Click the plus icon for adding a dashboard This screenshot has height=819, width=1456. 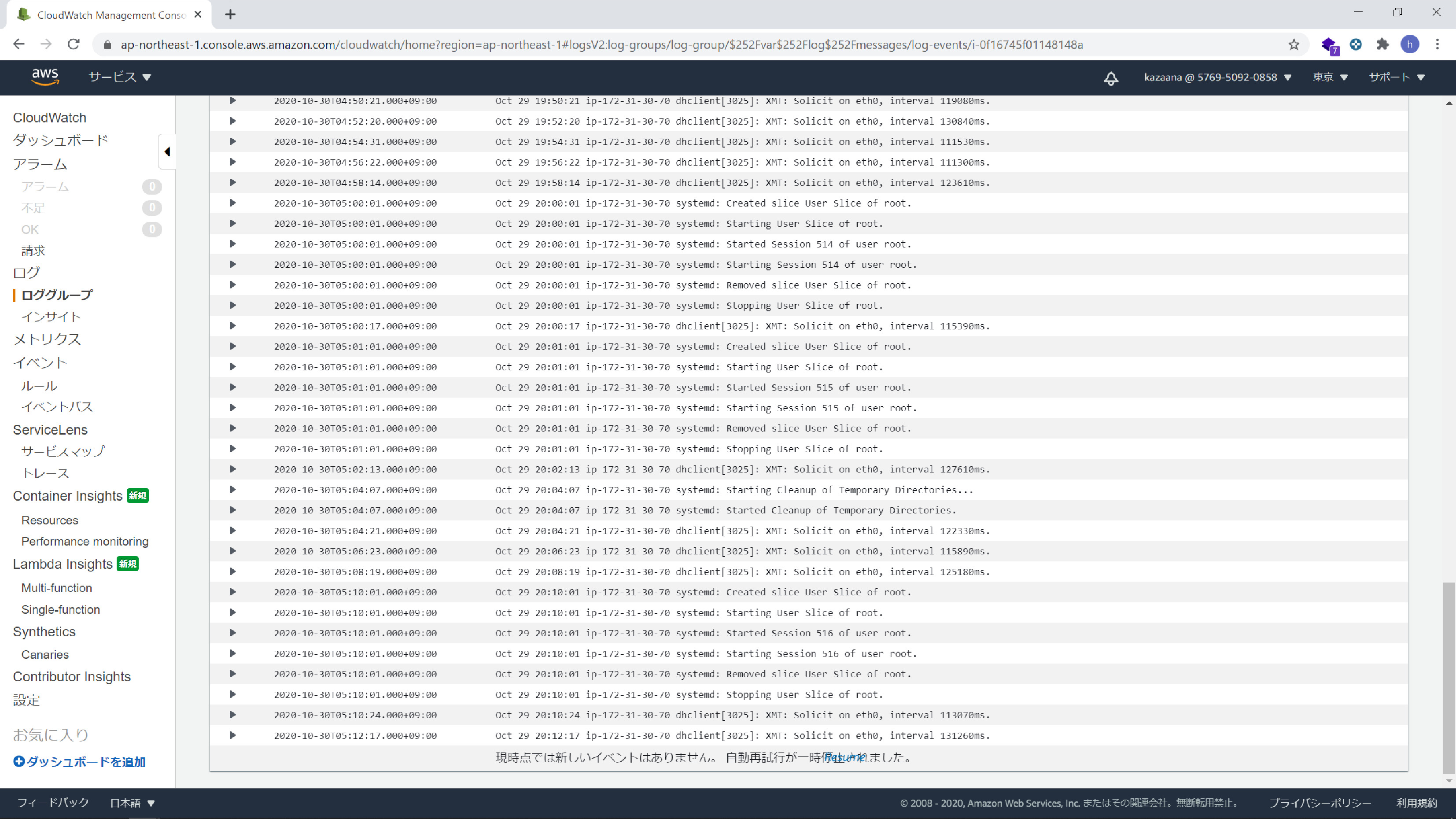pos(18,761)
